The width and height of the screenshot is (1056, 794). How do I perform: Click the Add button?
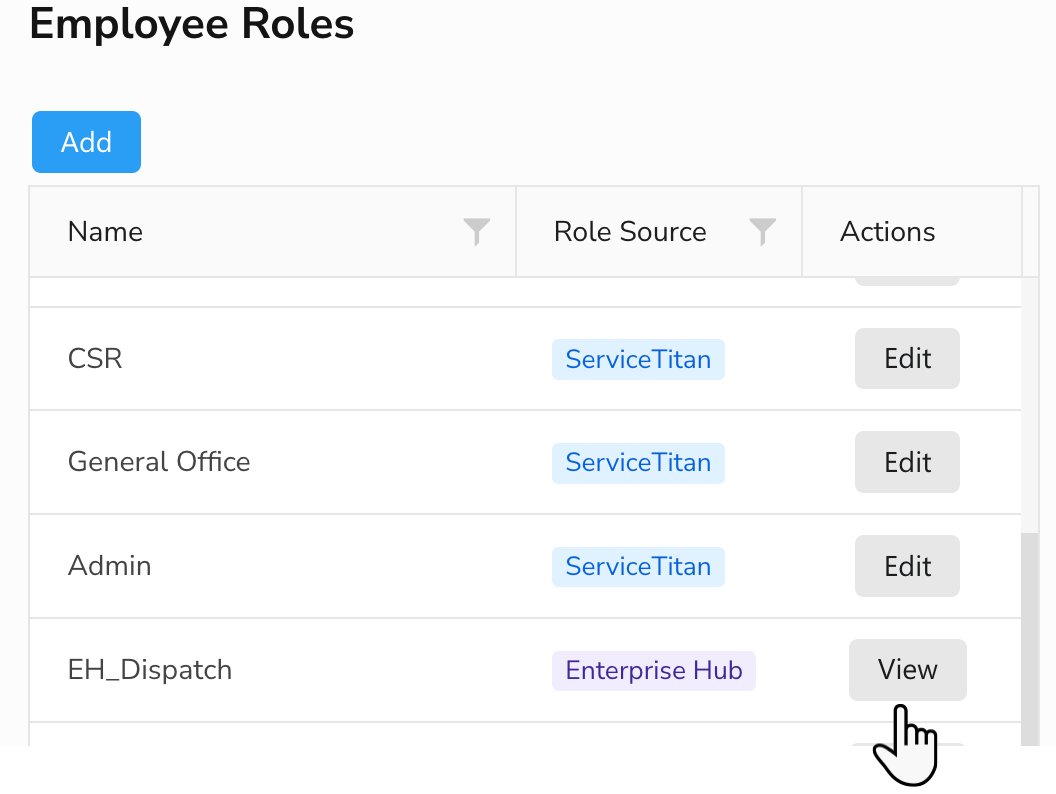coord(86,141)
